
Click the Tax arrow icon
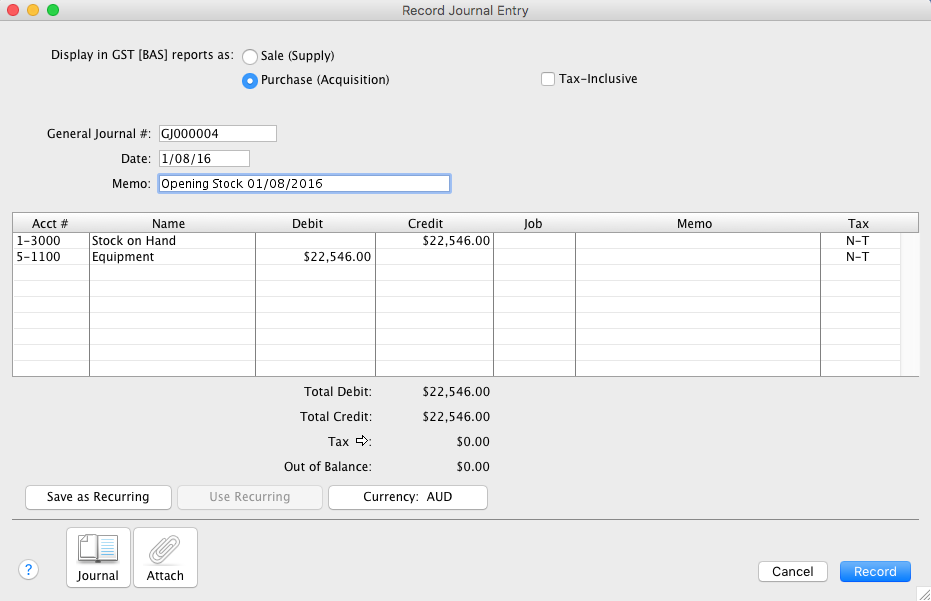(362, 441)
